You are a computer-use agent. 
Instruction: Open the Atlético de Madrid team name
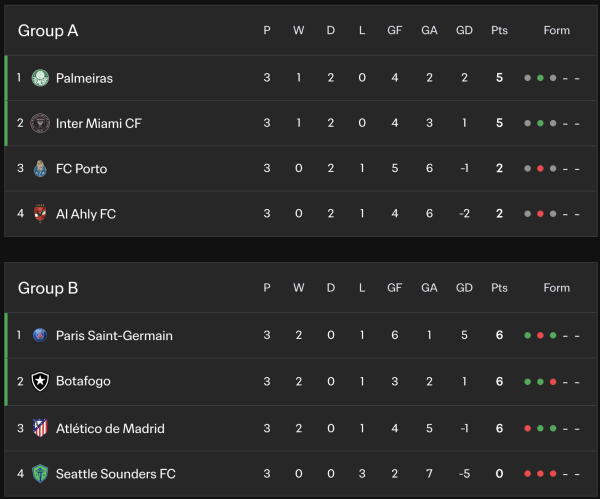click(110, 428)
